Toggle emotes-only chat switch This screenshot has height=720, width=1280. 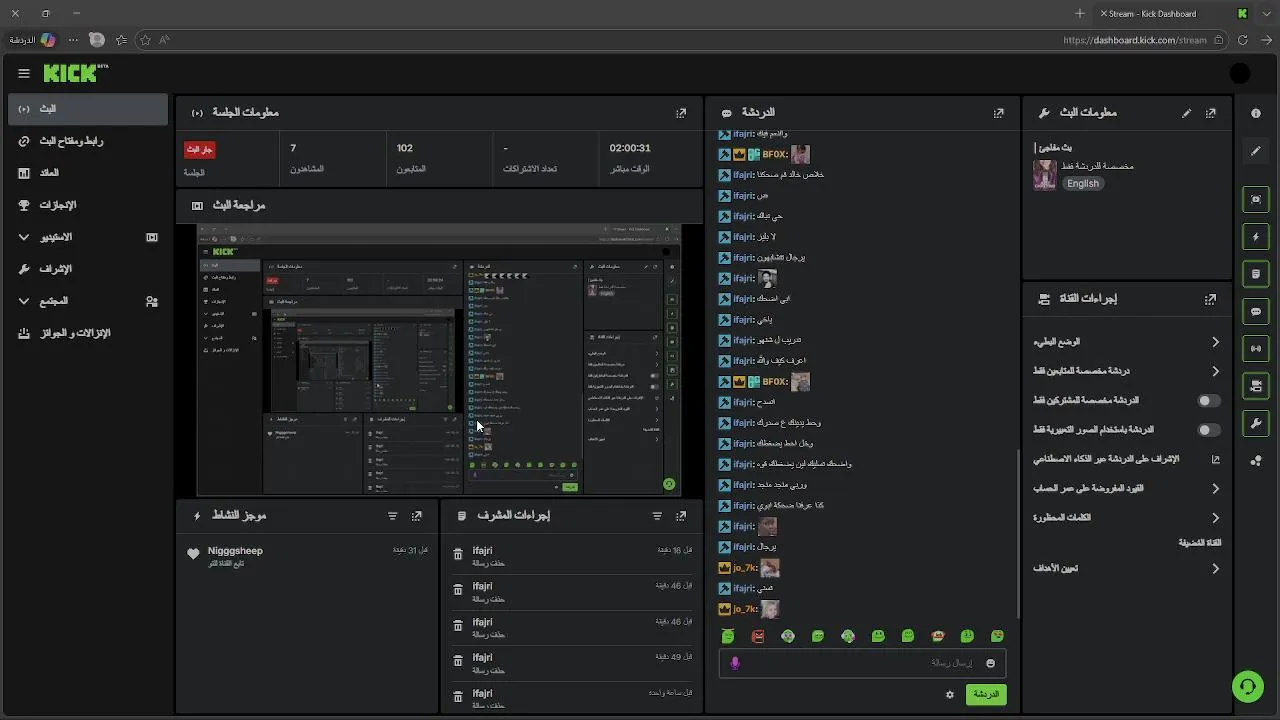point(1209,430)
